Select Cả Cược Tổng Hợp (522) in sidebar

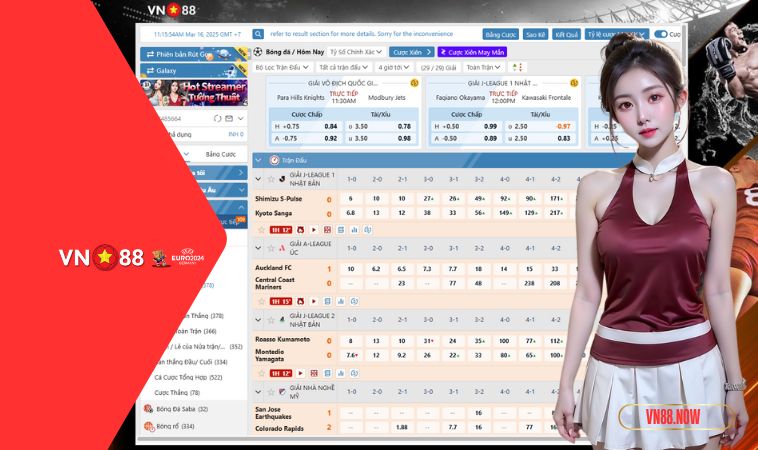pos(188,377)
